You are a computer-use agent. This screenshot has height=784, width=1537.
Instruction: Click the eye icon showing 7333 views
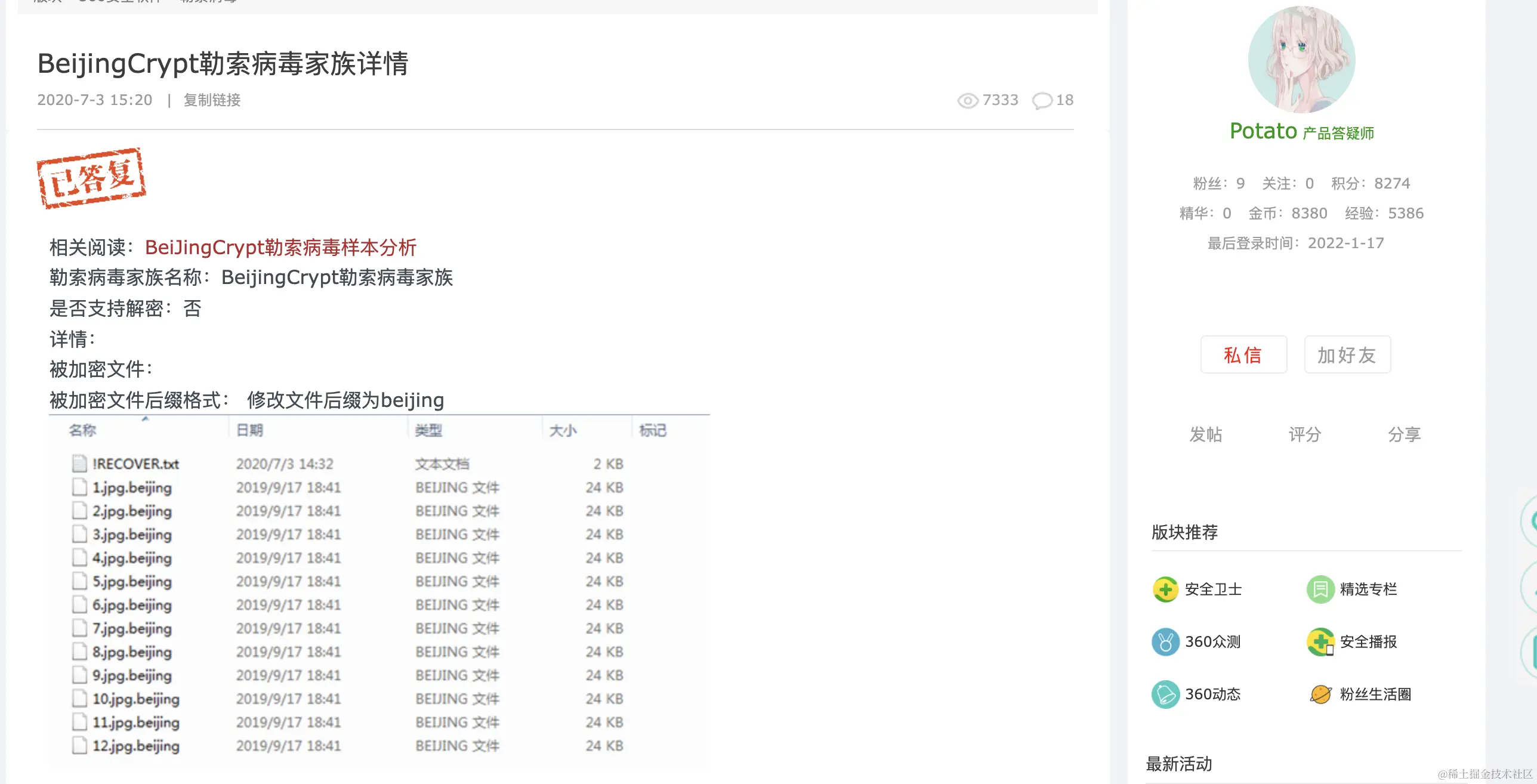[x=967, y=100]
